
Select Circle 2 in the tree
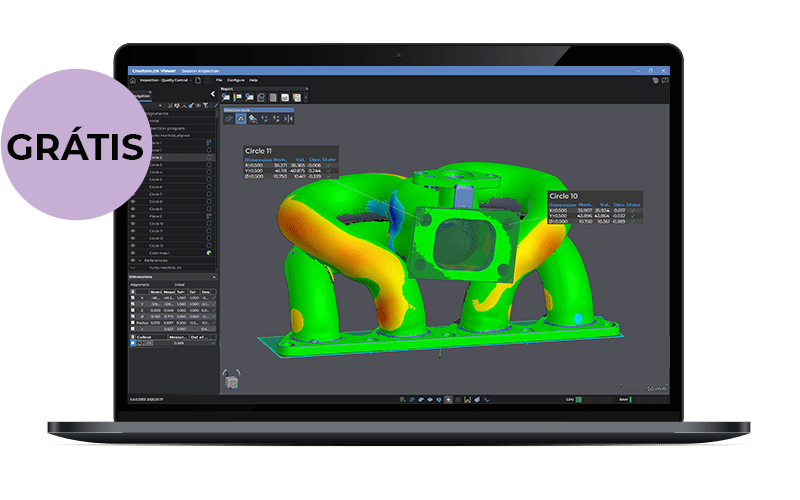point(156,158)
